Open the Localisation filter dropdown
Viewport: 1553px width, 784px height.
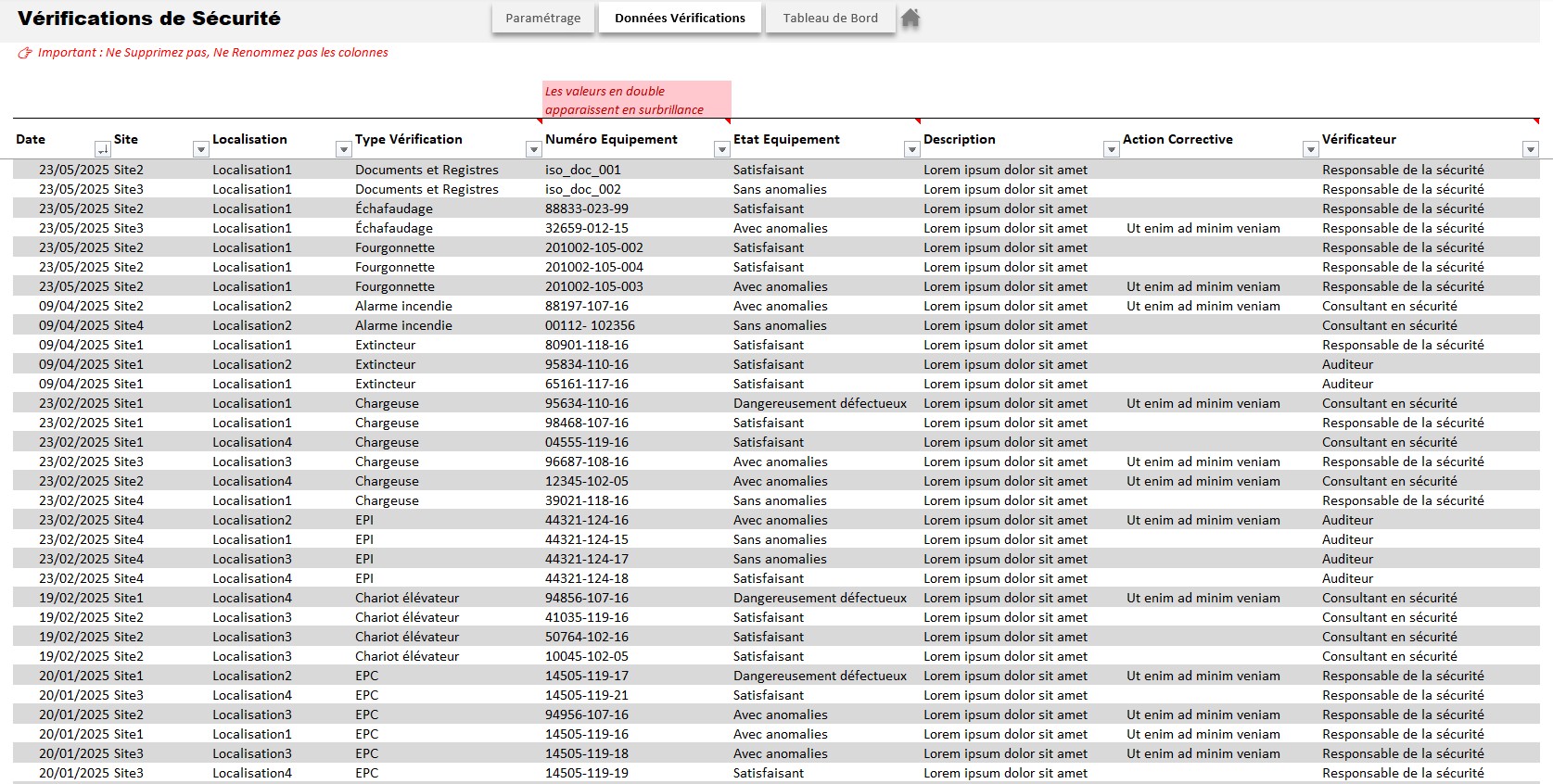[x=343, y=149]
